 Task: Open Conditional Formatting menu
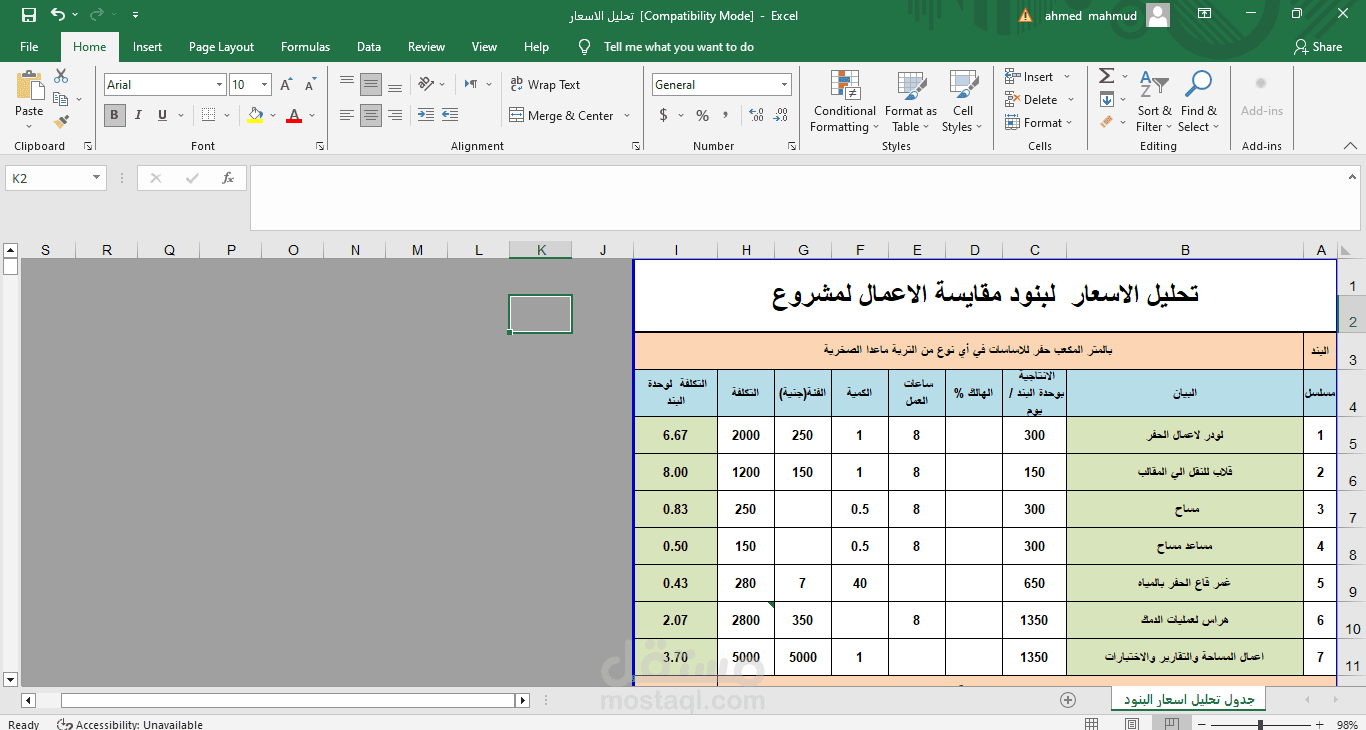pyautogui.click(x=844, y=101)
